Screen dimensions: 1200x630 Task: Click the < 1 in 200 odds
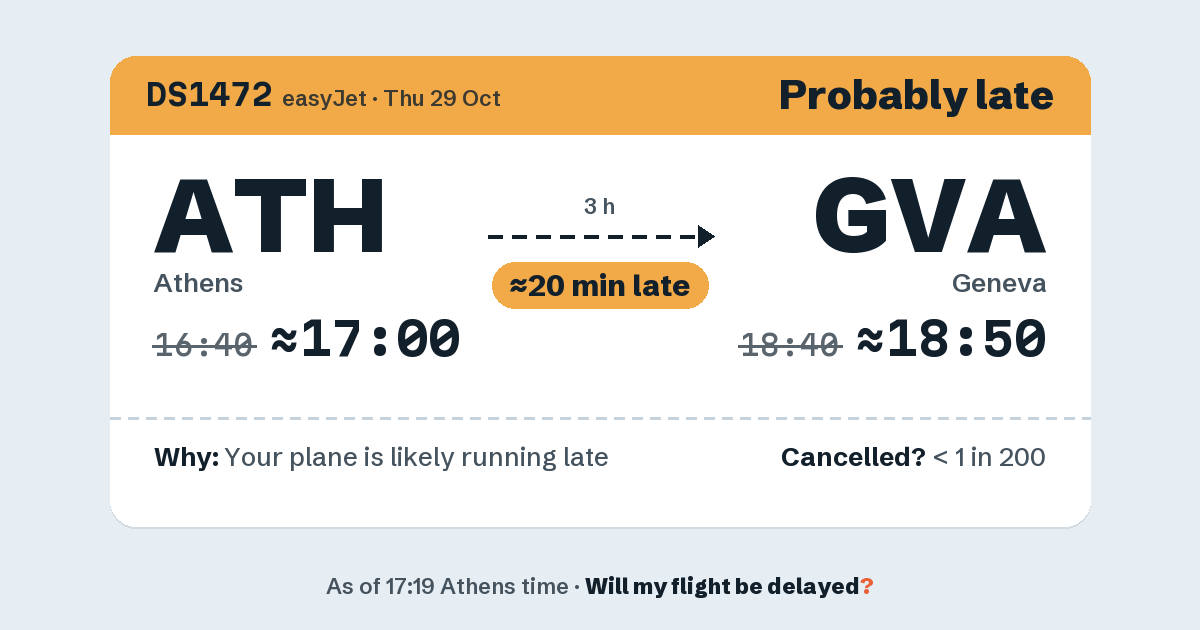coord(989,458)
